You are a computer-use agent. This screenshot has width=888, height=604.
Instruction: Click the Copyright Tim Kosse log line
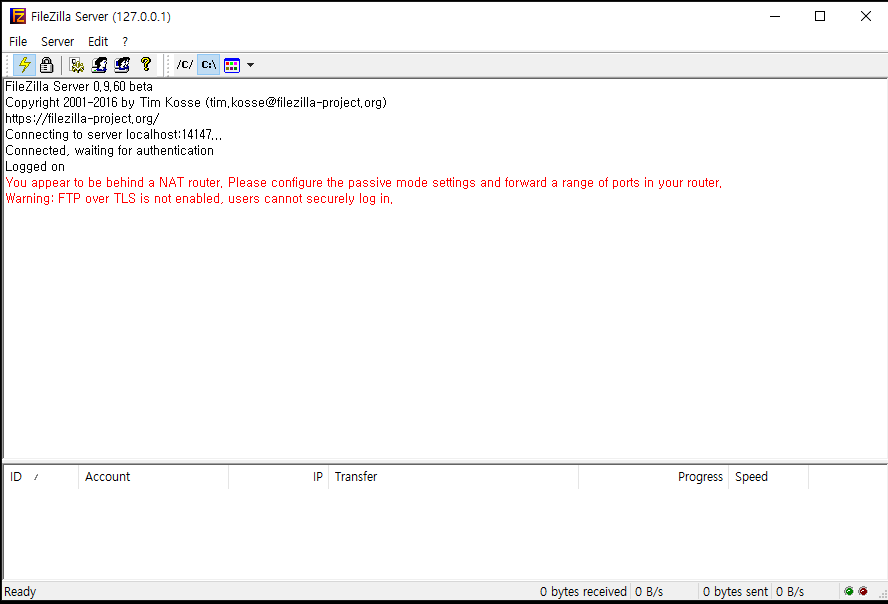(x=196, y=102)
